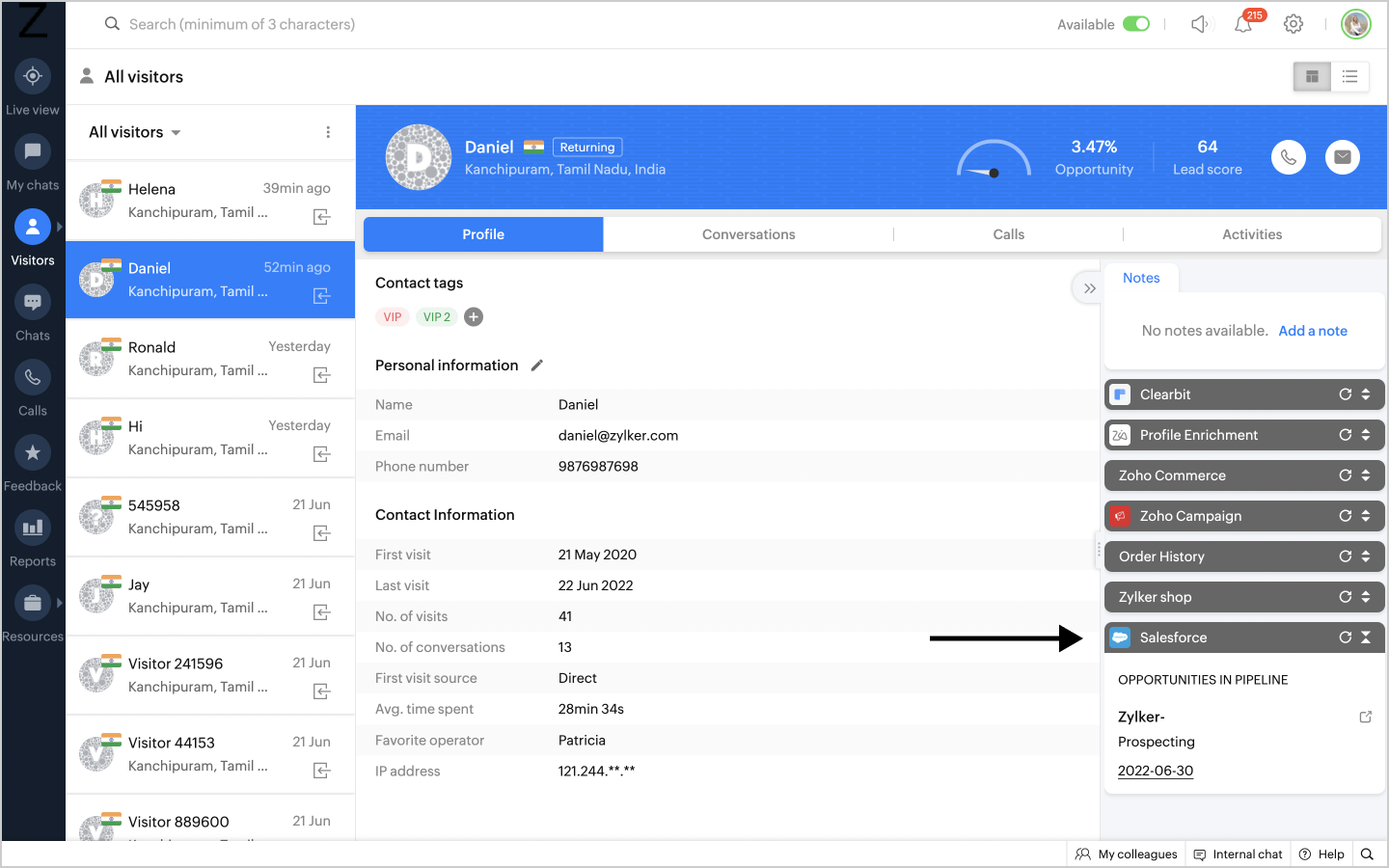Edit personal information with pencil icon

point(537,366)
